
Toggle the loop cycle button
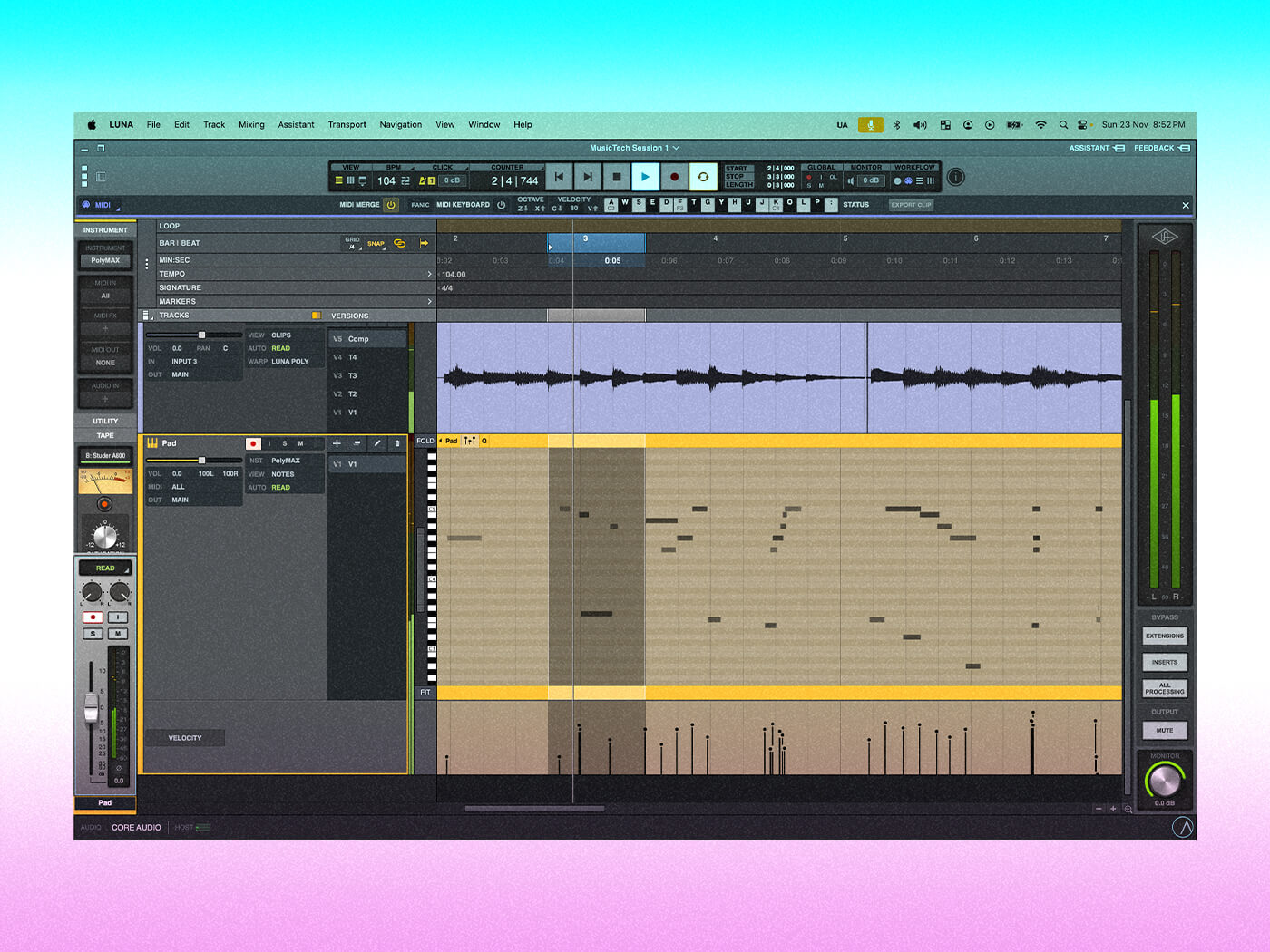(x=703, y=178)
